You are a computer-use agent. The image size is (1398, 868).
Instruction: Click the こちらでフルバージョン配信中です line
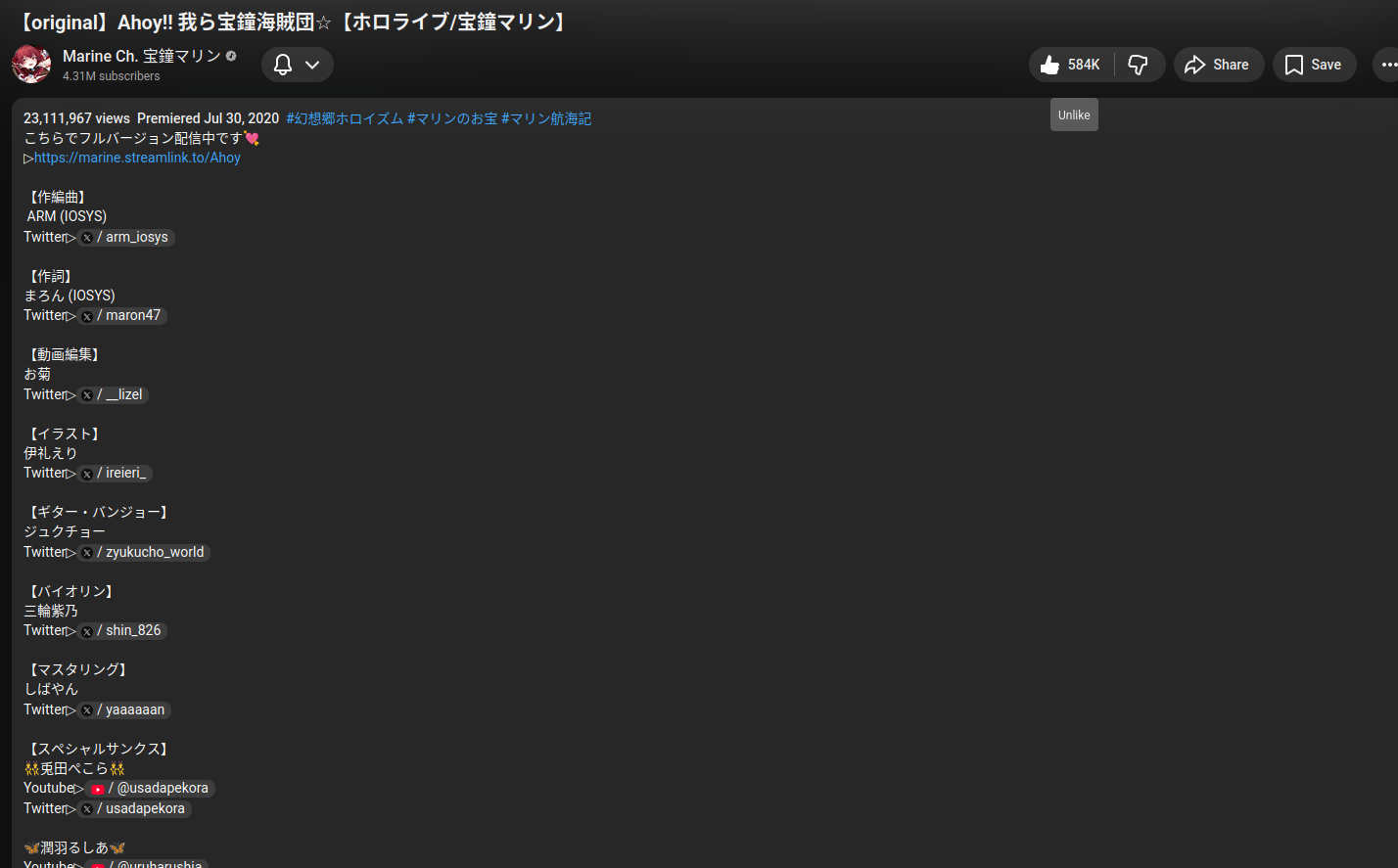point(141,138)
